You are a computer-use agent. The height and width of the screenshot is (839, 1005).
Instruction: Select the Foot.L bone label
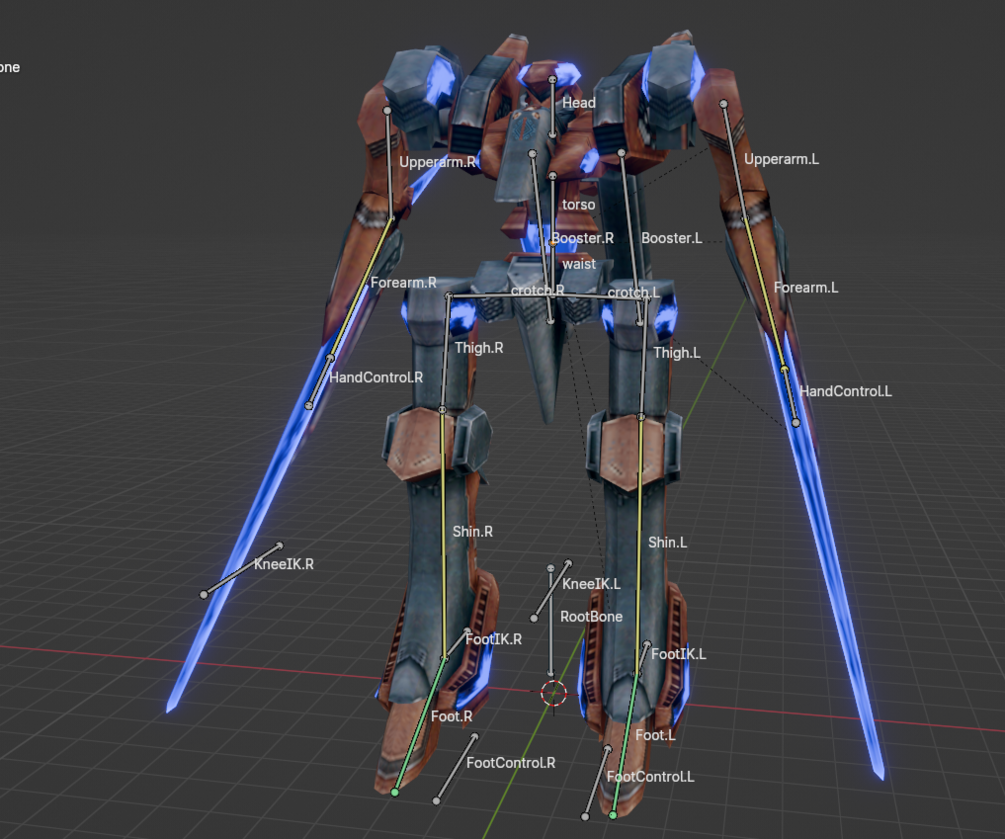pyautogui.click(x=655, y=735)
